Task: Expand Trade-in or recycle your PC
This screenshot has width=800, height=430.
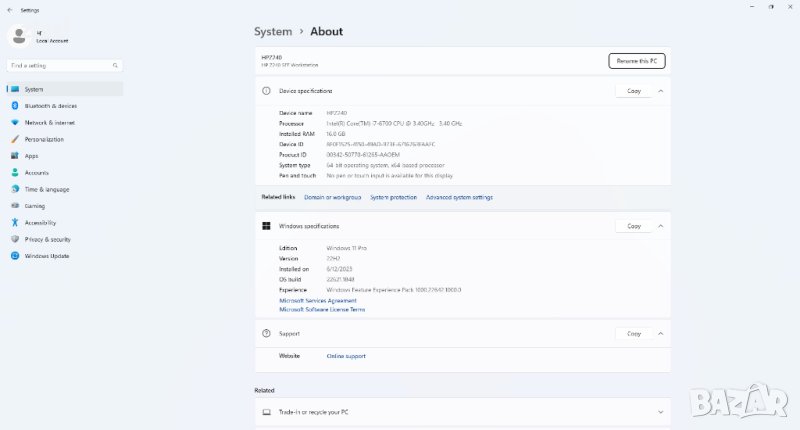Action: point(660,412)
